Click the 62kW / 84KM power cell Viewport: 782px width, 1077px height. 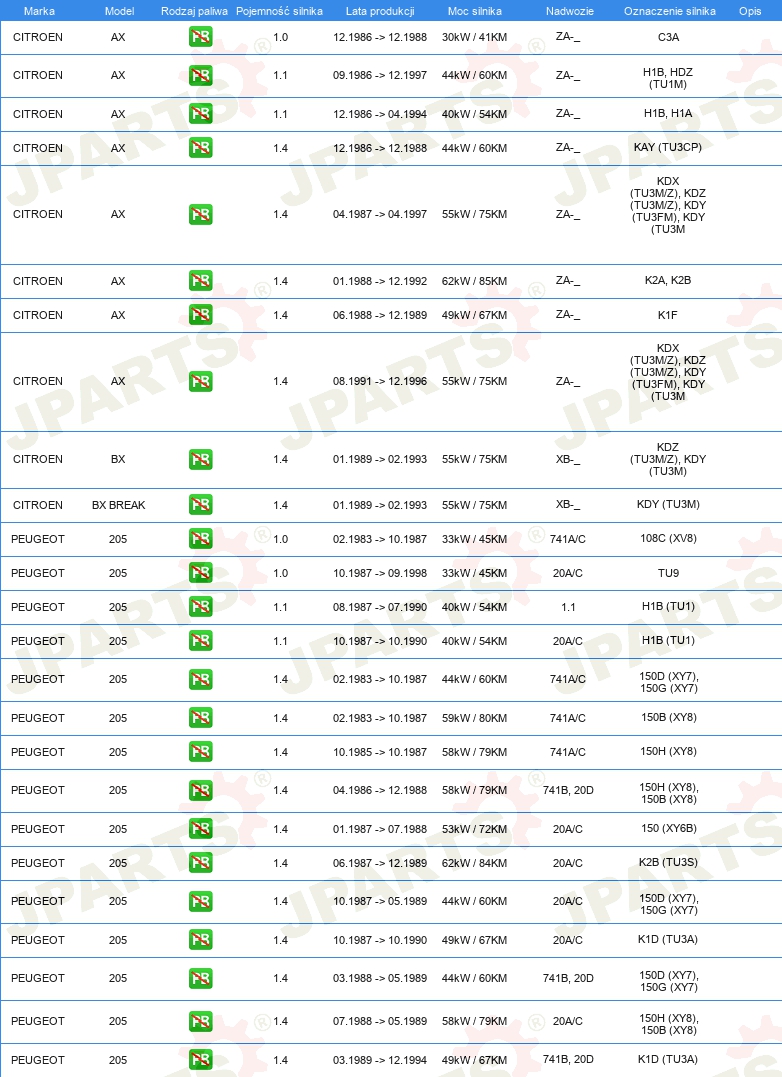click(x=474, y=863)
